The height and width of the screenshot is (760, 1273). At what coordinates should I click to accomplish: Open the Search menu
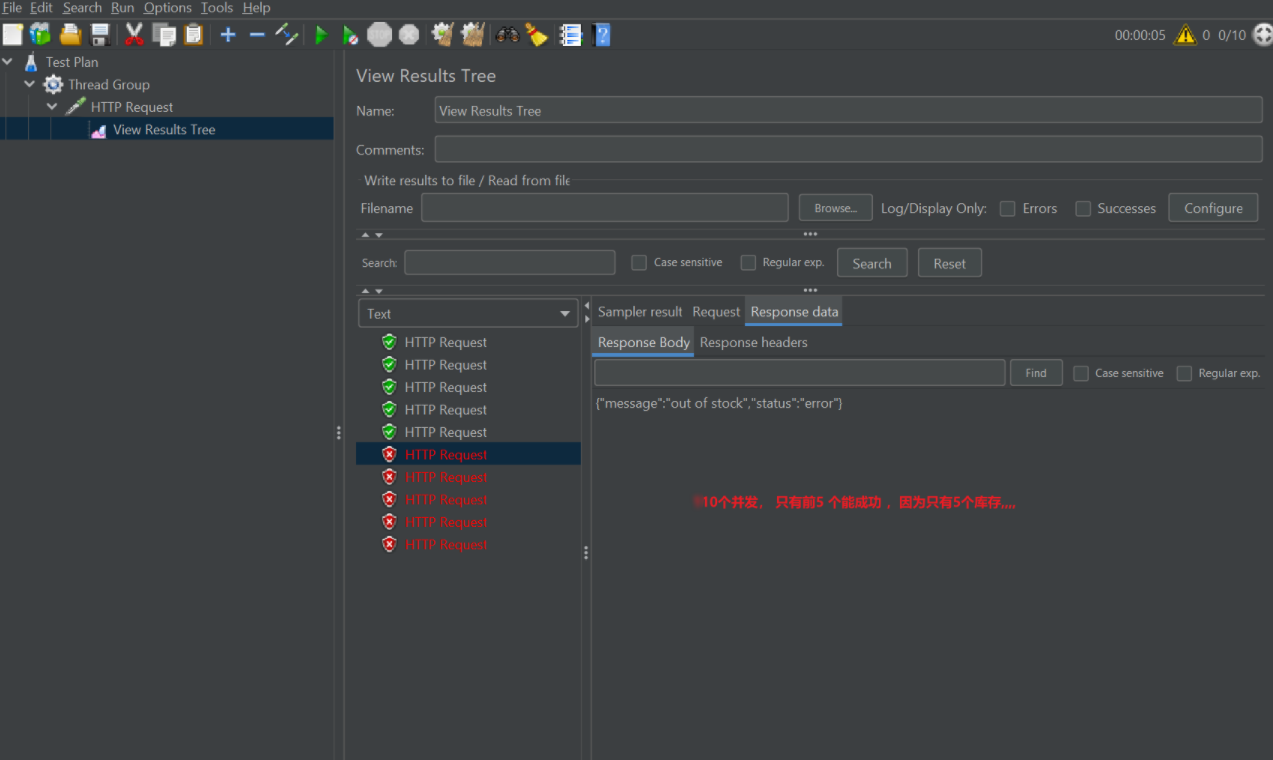82,8
